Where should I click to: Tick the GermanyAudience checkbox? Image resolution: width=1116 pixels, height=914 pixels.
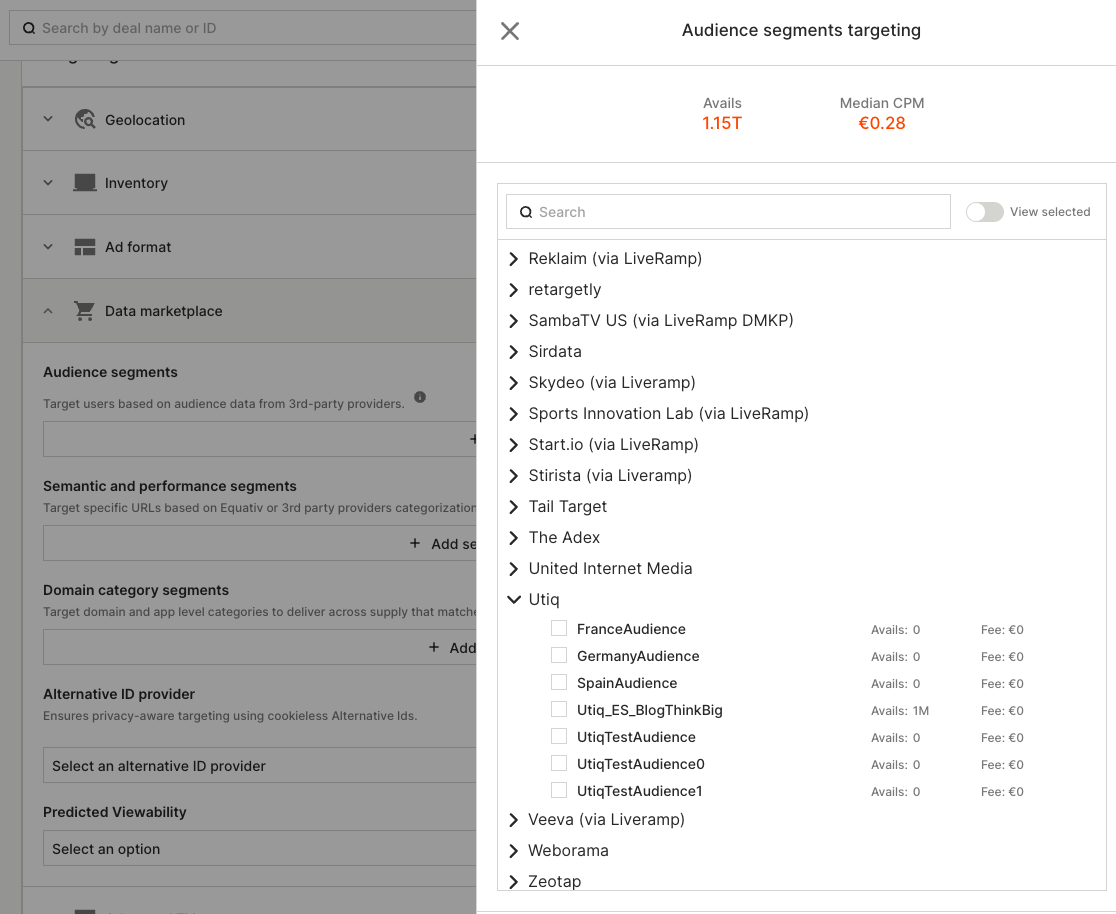[559, 656]
